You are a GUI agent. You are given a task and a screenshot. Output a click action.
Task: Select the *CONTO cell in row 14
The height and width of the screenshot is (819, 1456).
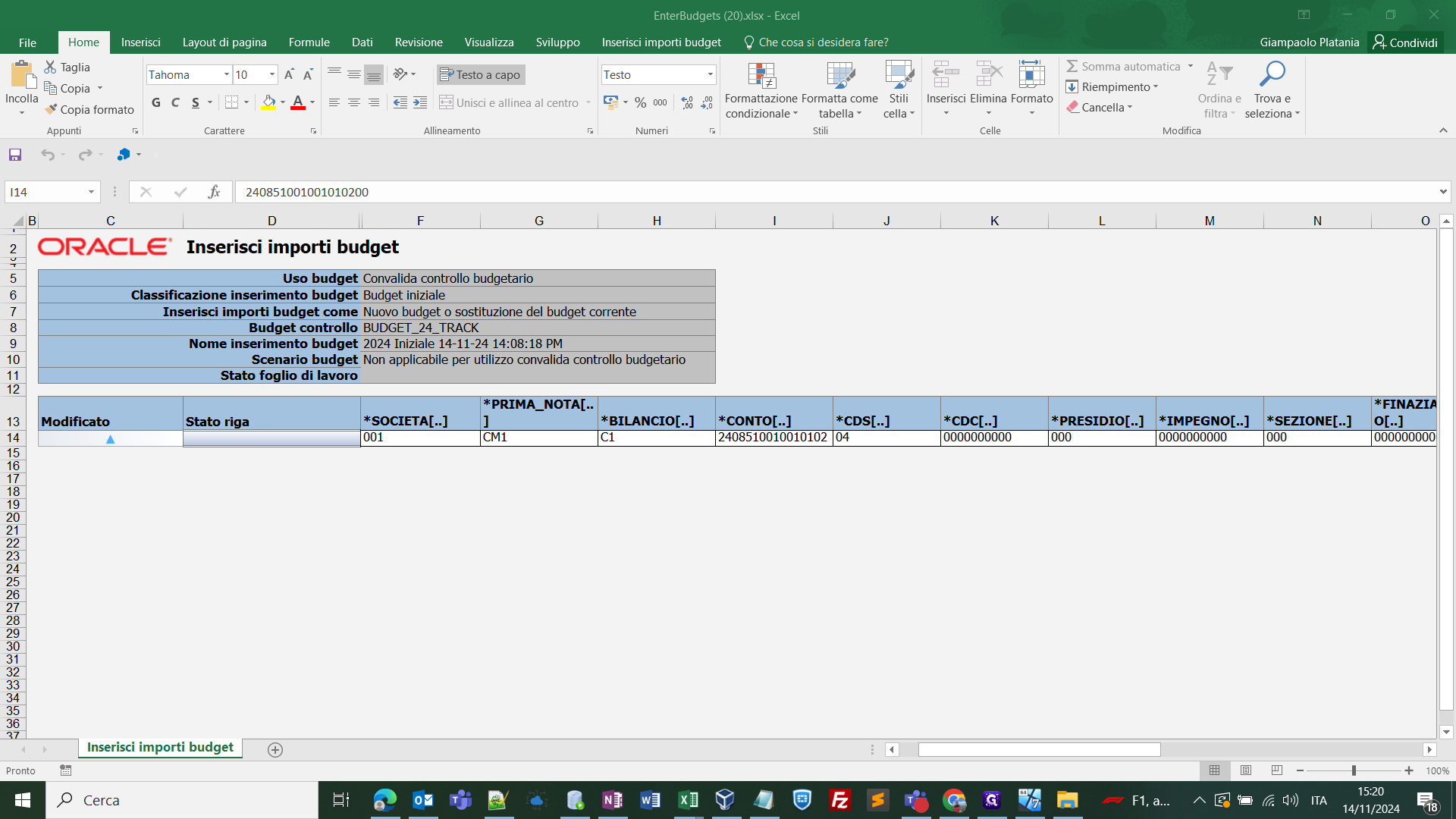click(x=773, y=438)
